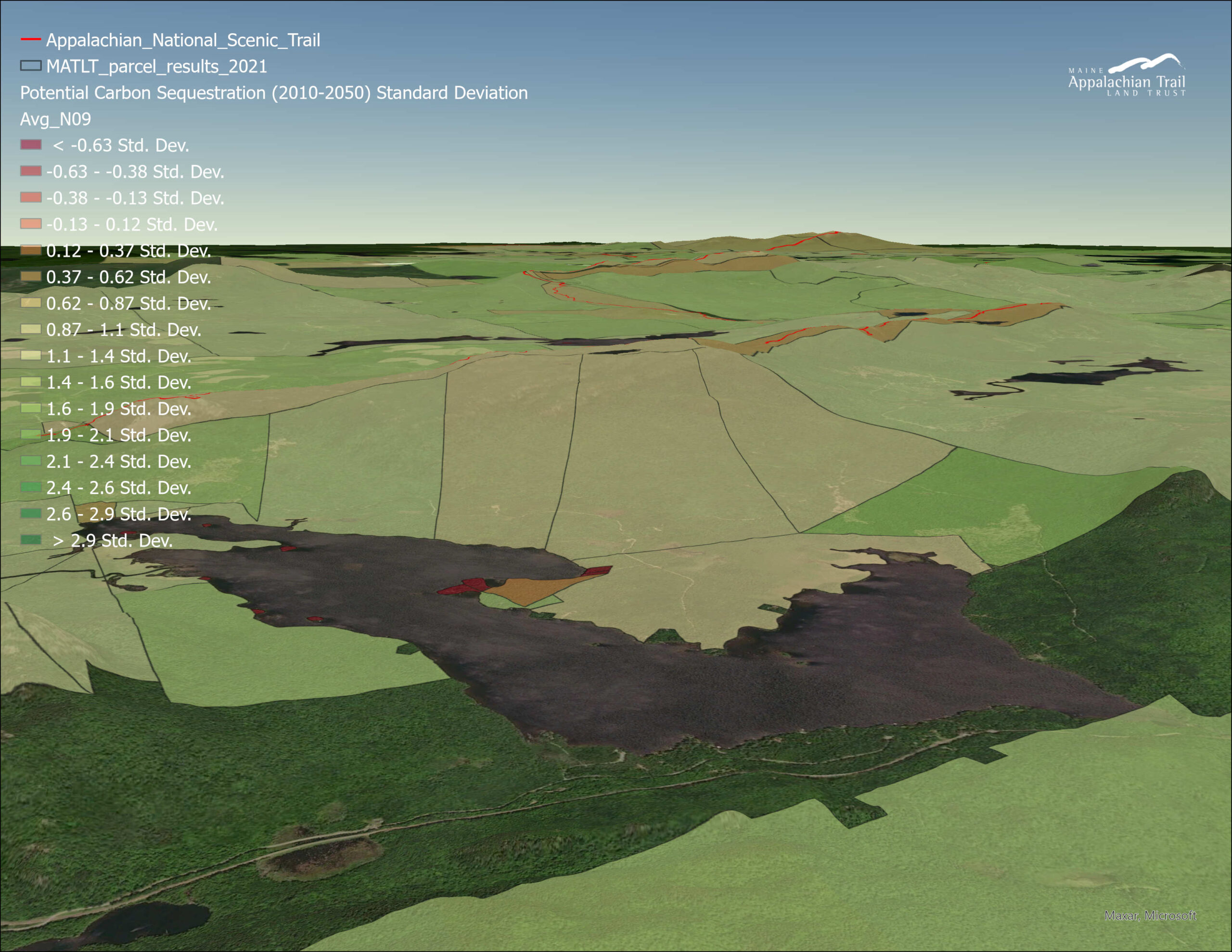Click the '2.1 - 2.4 Std. Dev.' swatch
The image size is (1232, 952).
click(x=30, y=461)
